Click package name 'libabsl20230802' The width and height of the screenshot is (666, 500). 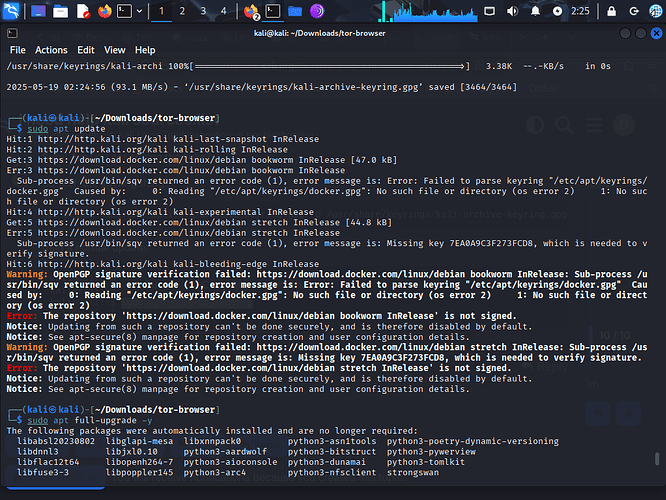56,441
